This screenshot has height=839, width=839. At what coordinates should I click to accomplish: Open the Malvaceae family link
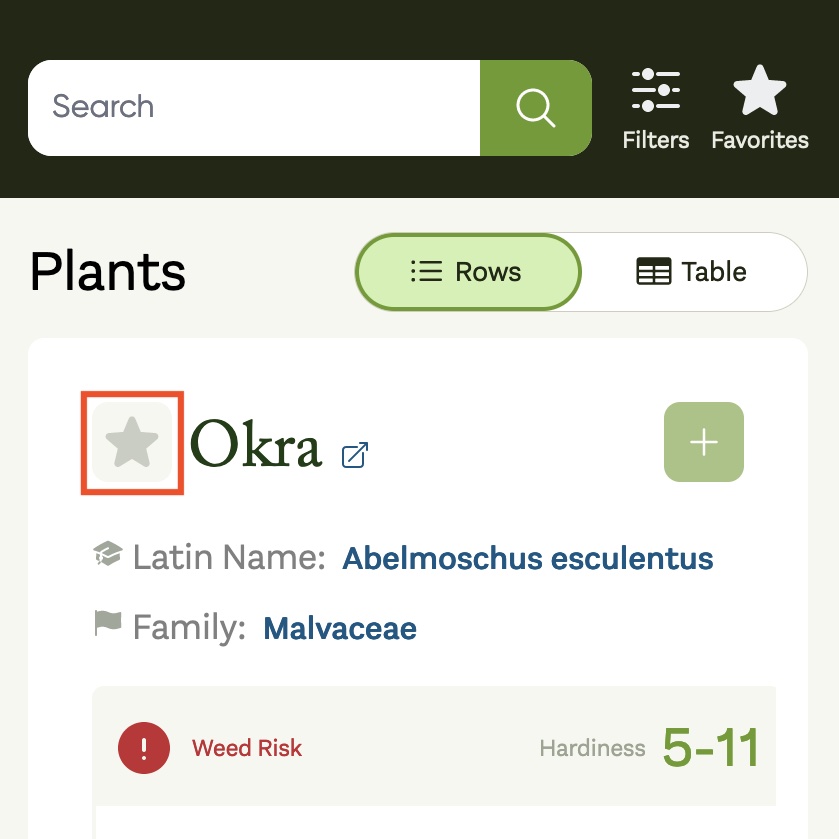340,628
